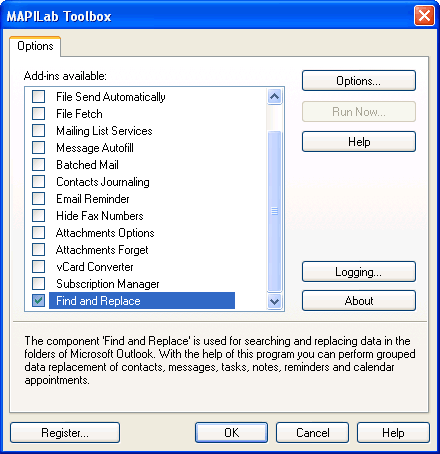
Task: Select the Batched Mail entry
Action: (87, 165)
